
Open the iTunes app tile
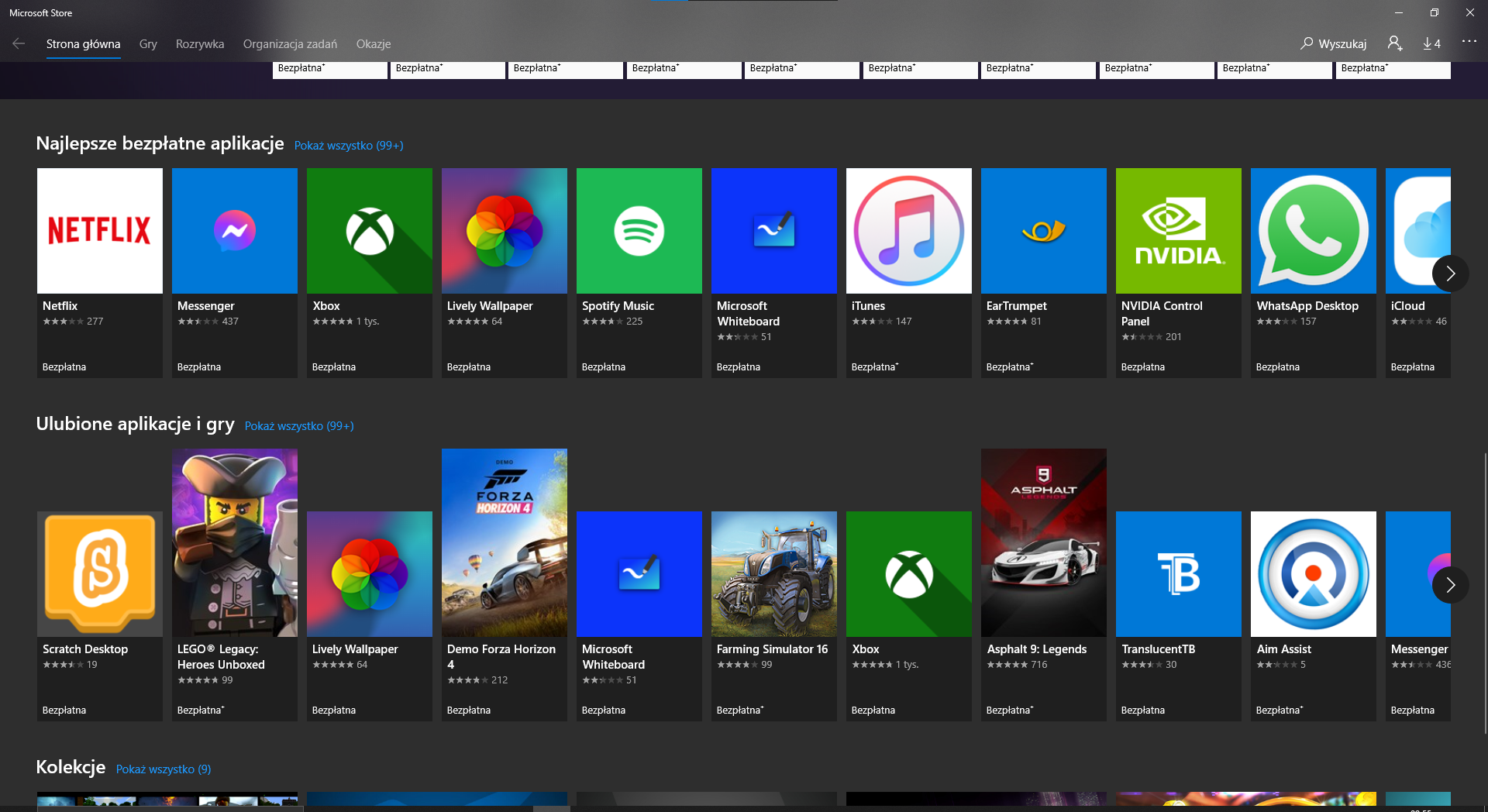tap(909, 273)
